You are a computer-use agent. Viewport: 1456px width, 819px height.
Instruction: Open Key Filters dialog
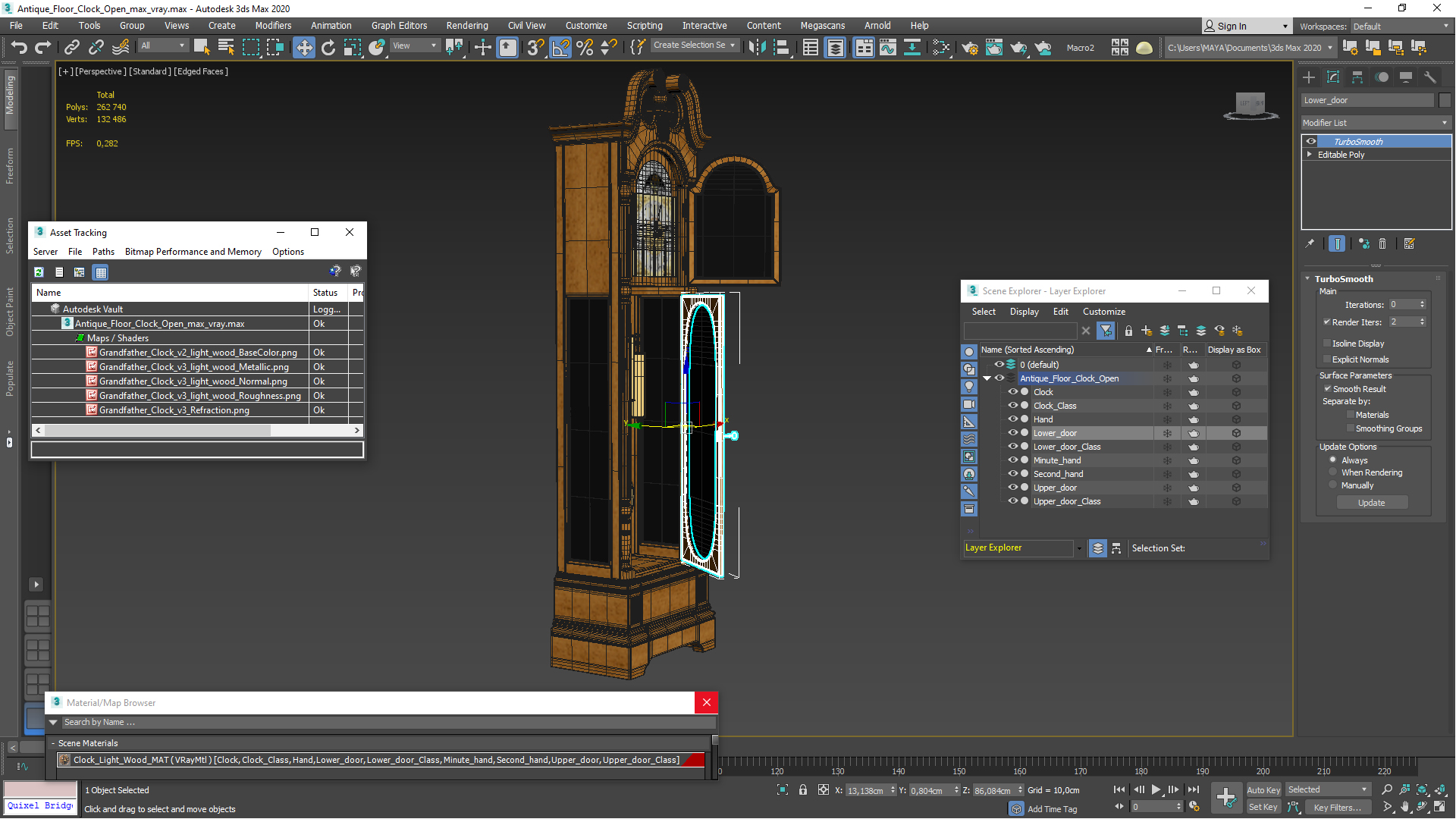click(1338, 808)
